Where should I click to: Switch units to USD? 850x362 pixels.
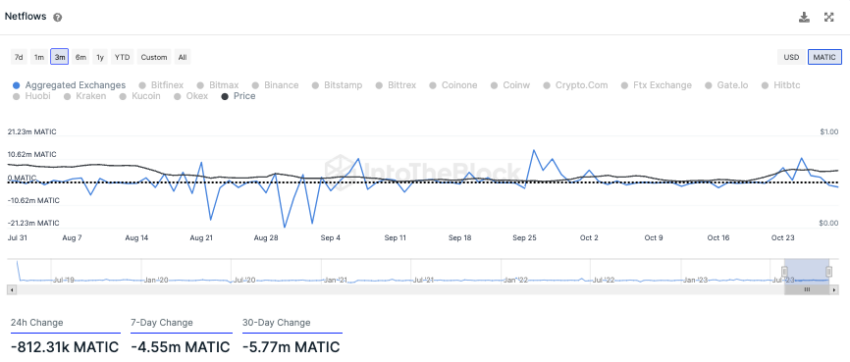(791, 57)
